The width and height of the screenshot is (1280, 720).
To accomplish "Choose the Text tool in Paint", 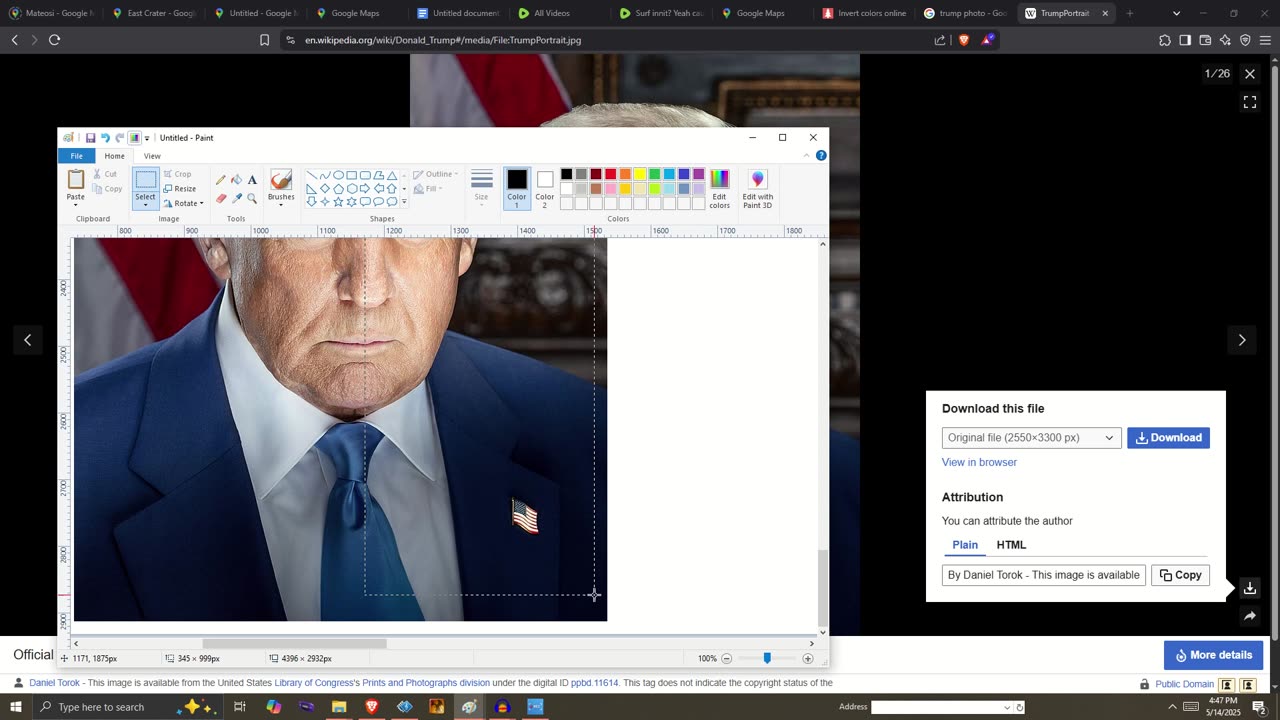I will tap(252, 180).
